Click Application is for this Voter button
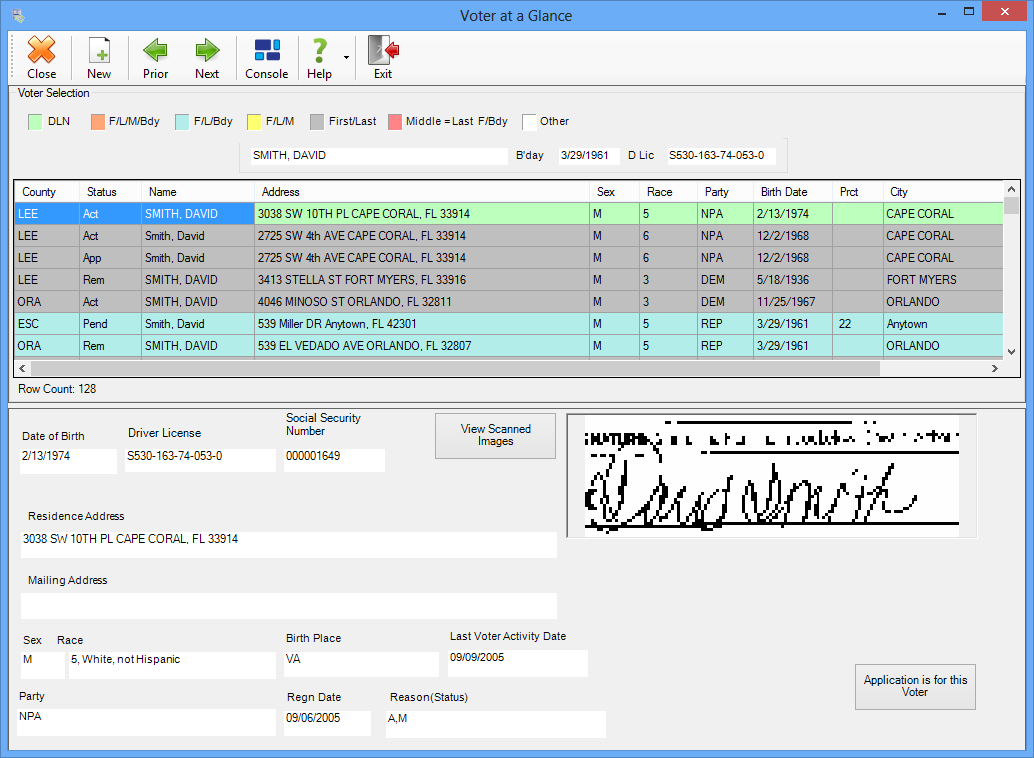The width and height of the screenshot is (1034, 758). coord(915,687)
